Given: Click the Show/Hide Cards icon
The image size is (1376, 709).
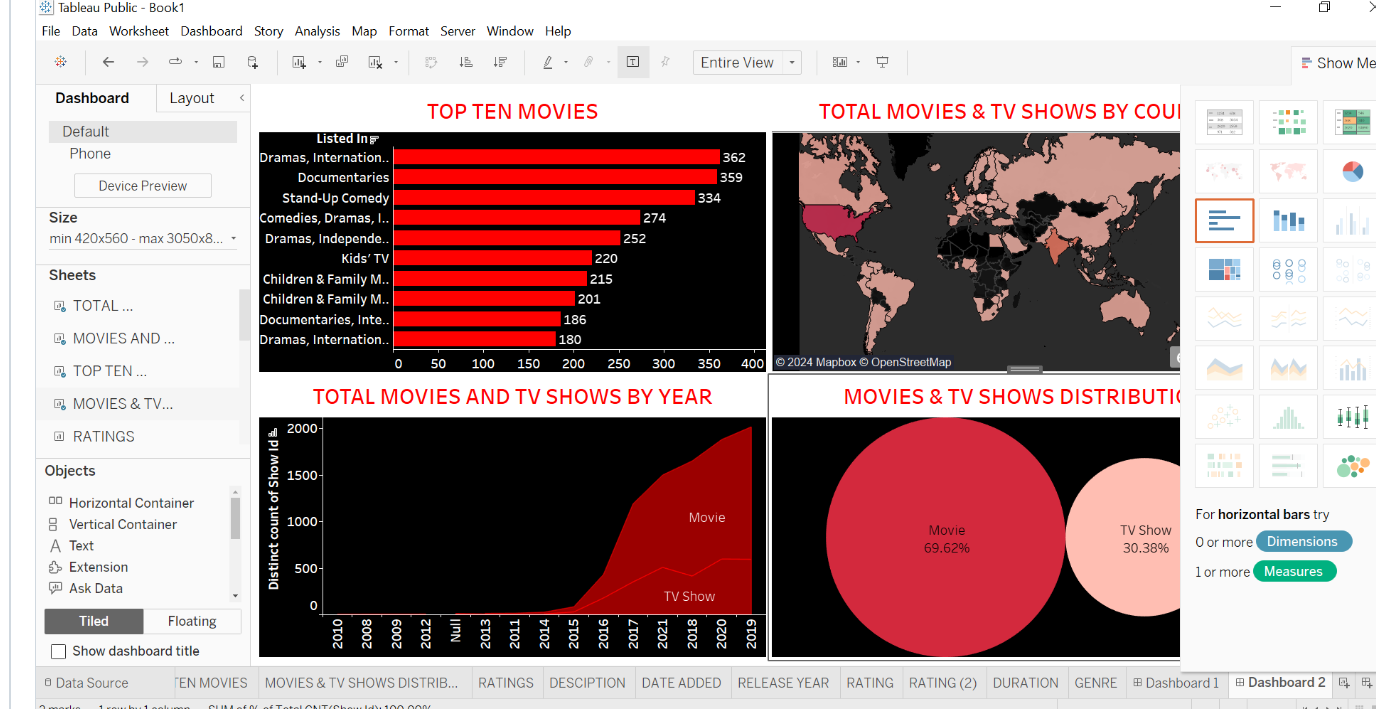Looking at the screenshot, I should pos(839,62).
